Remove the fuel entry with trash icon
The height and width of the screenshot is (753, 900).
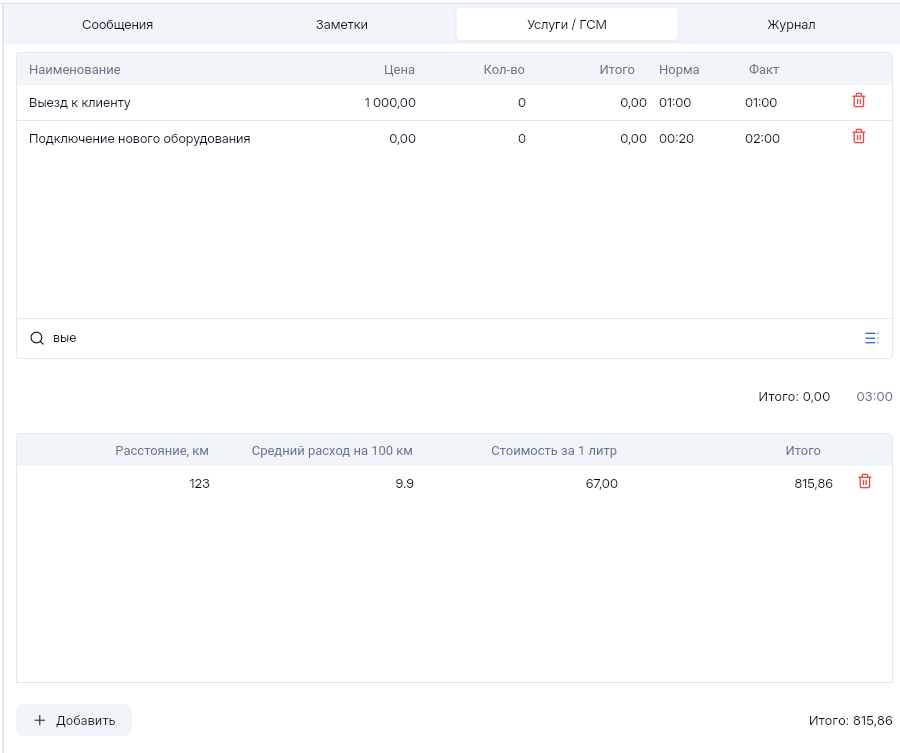[x=865, y=482]
